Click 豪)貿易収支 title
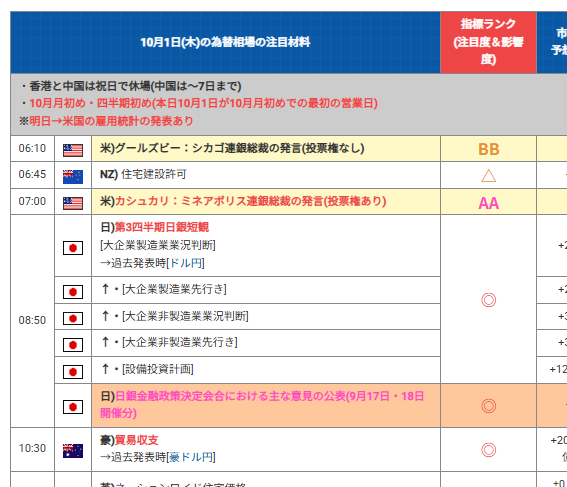The image size is (567, 487). [x=129, y=440]
